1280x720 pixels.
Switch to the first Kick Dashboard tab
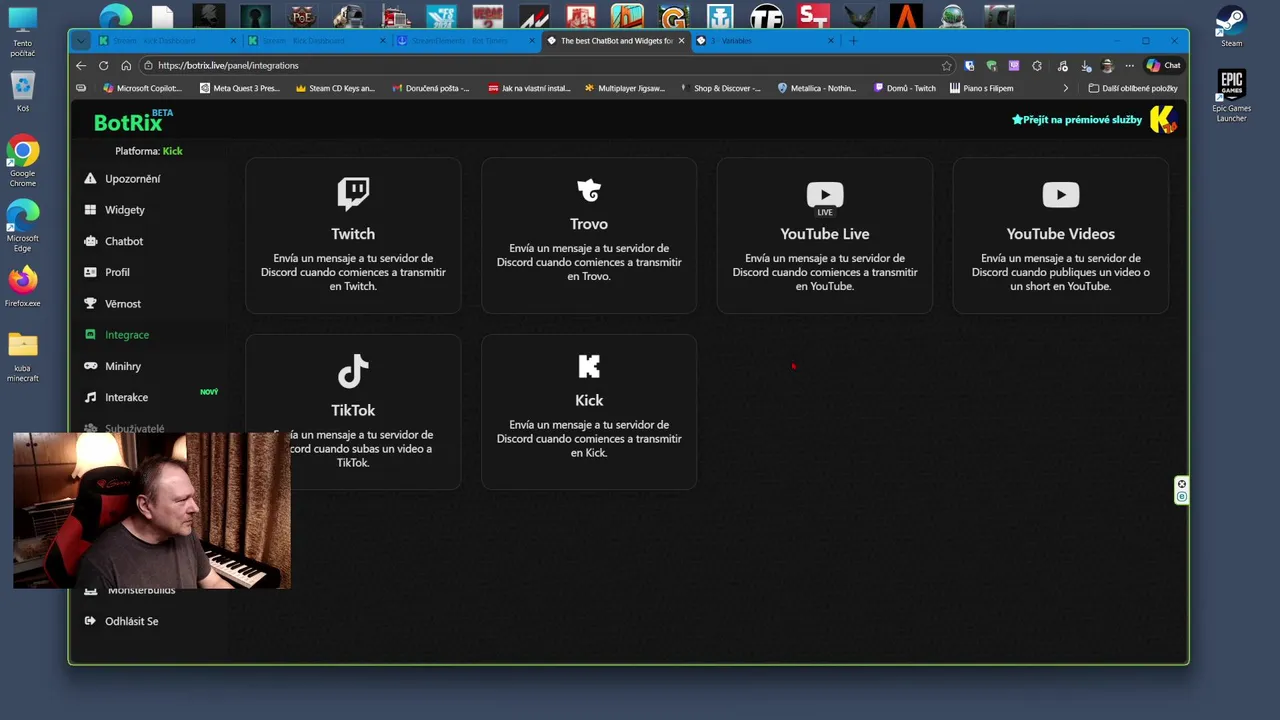pos(168,41)
